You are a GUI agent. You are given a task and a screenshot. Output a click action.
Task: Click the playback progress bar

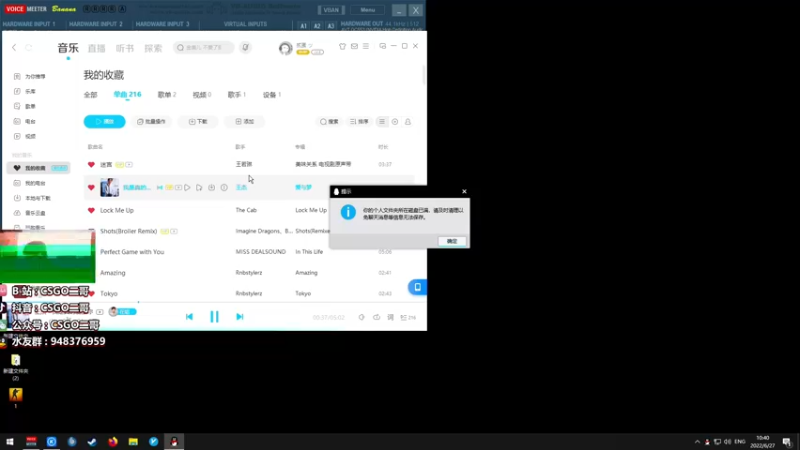click(x=214, y=303)
